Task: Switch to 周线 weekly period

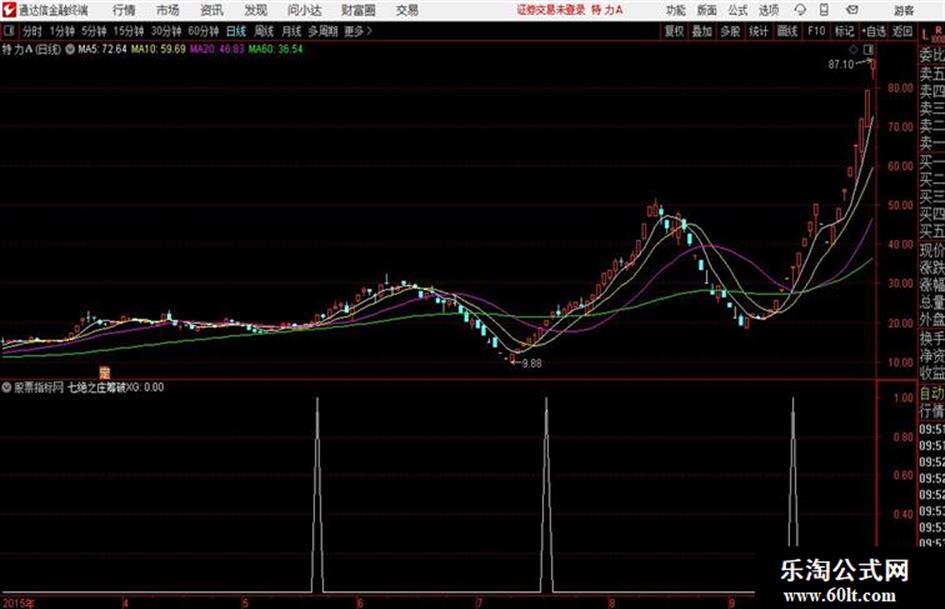Action: [x=264, y=31]
